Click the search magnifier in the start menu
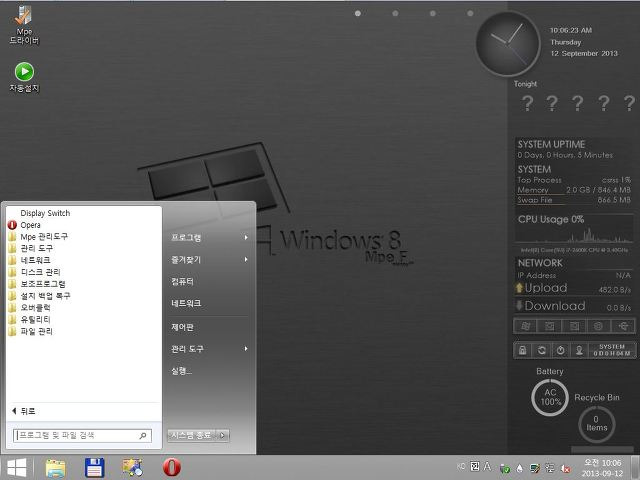The image size is (640, 480). [x=143, y=436]
